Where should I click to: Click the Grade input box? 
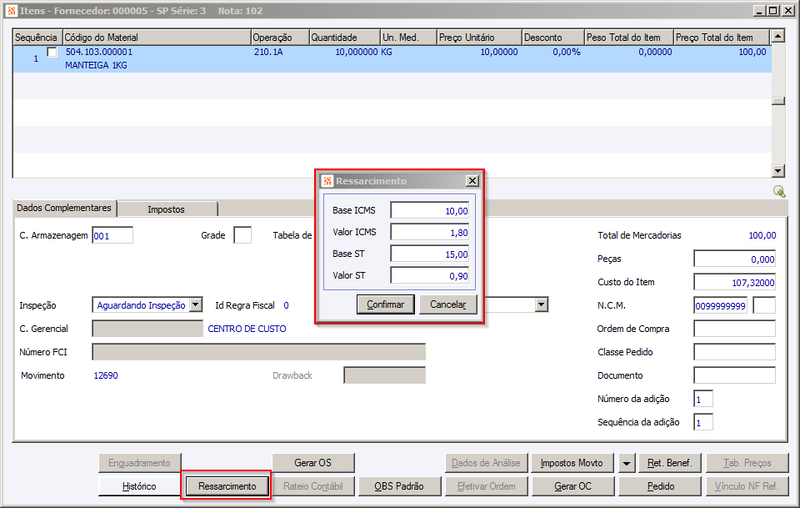(x=242, y=236)
